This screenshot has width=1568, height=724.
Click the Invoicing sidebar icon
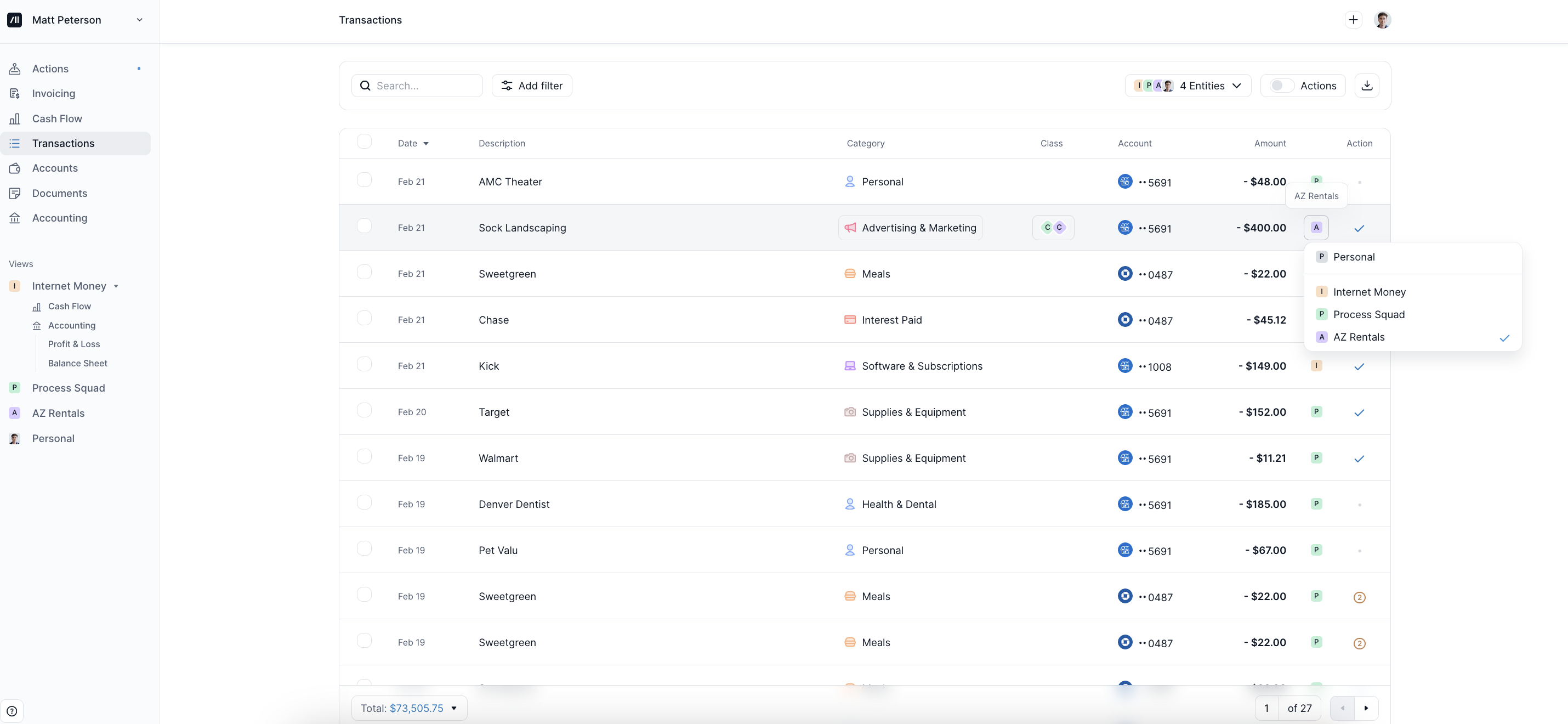15,94
